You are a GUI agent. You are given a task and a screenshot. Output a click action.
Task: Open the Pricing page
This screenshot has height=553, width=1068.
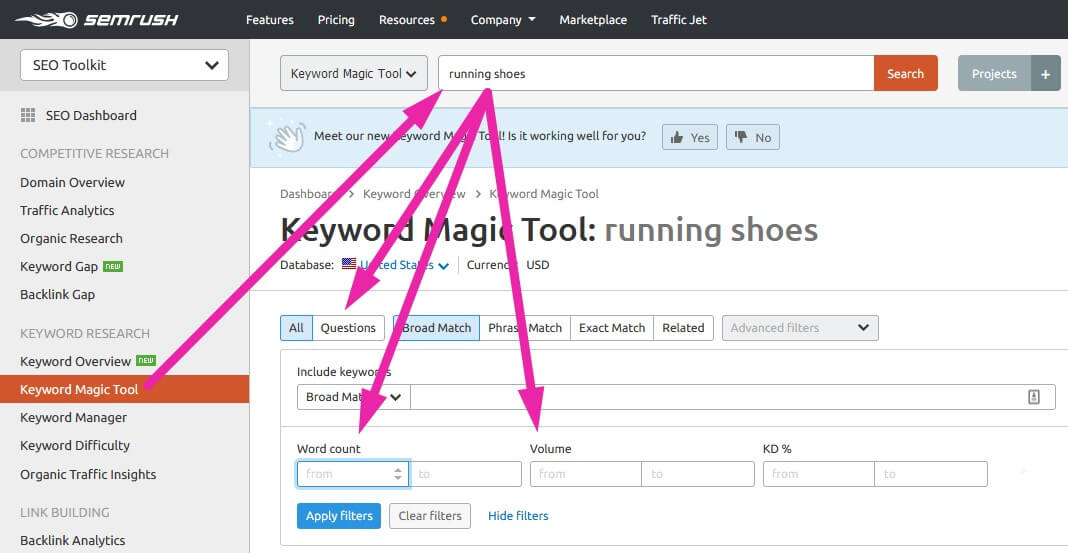pyautogui.click(x=336, y=20)
